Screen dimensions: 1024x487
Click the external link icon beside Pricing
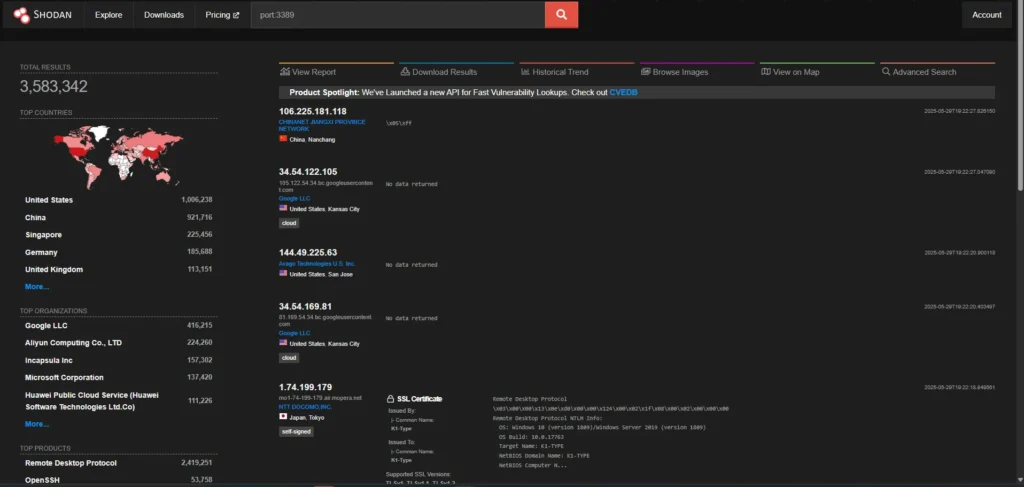click(236, 15)
